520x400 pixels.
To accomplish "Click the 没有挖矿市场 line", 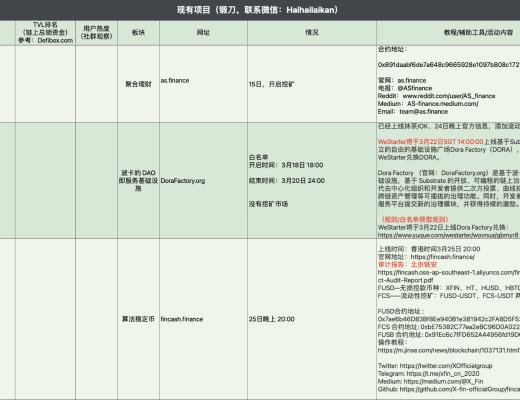I will (268, 204).
